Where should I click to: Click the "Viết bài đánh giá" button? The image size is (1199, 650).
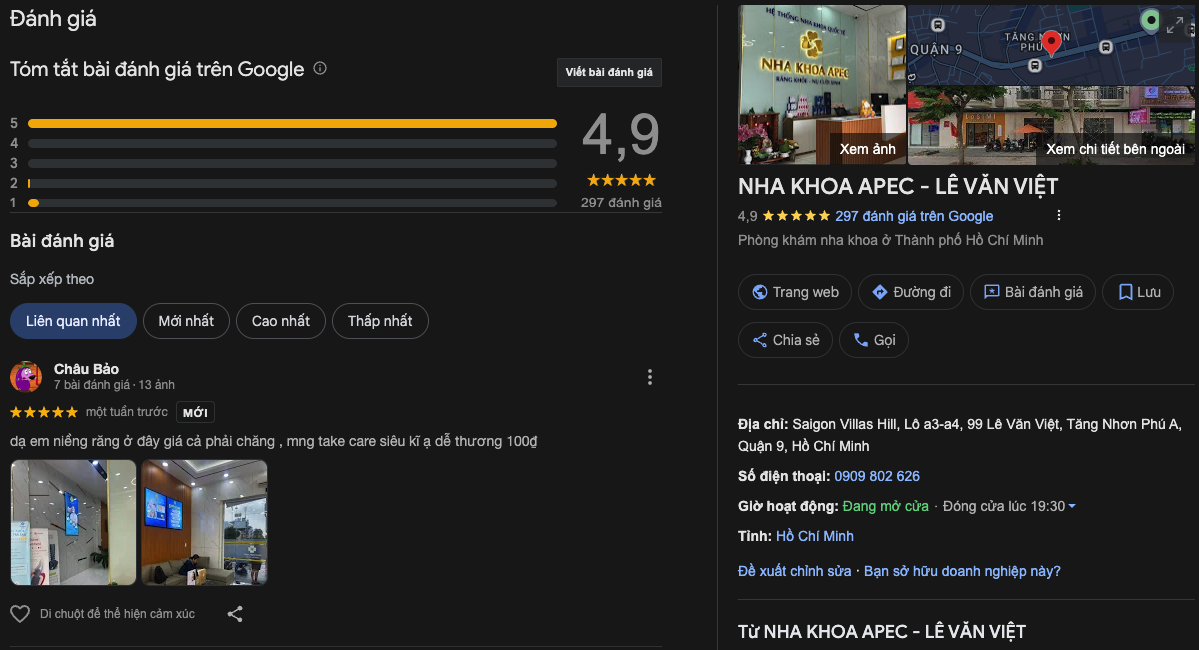pyautogui.click(x=609, y=72)
